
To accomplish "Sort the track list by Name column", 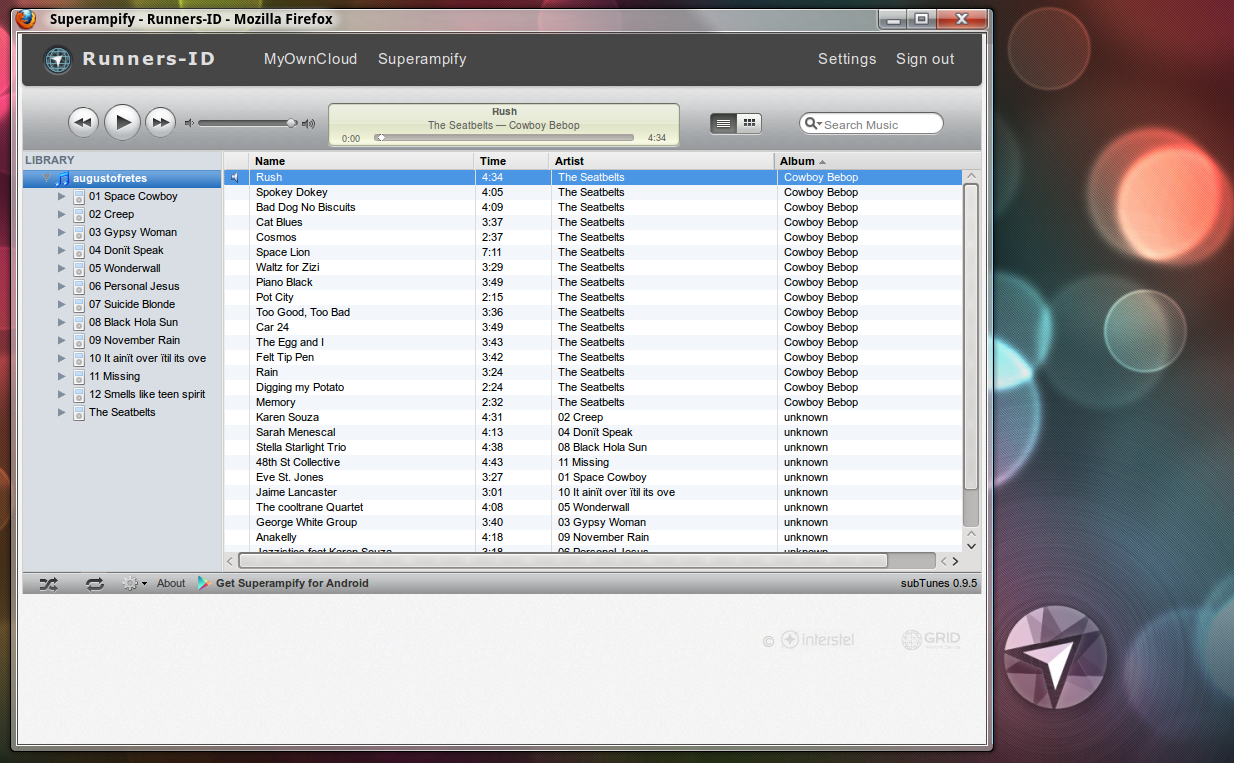I will click(362, 161).
